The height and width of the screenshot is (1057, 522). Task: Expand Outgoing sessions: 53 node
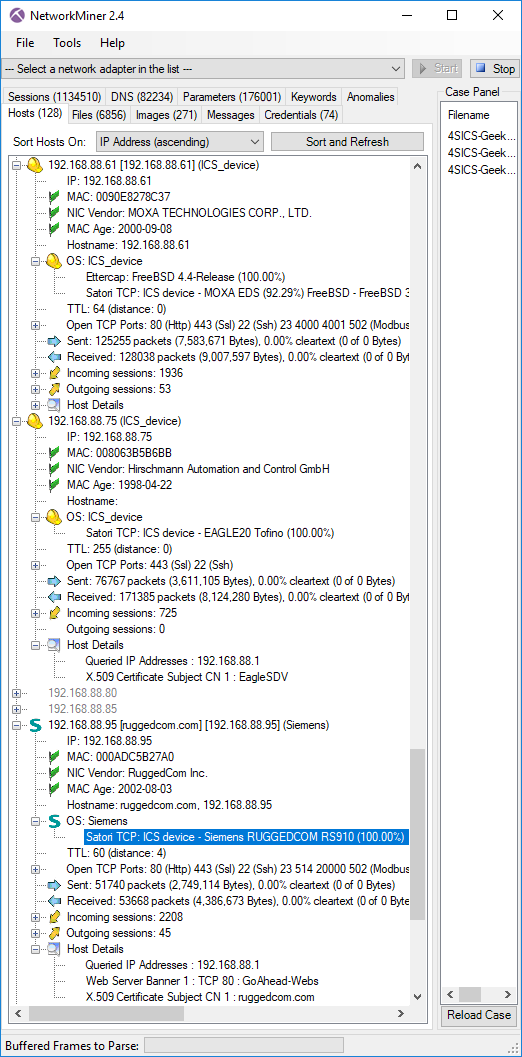[35, 389]
